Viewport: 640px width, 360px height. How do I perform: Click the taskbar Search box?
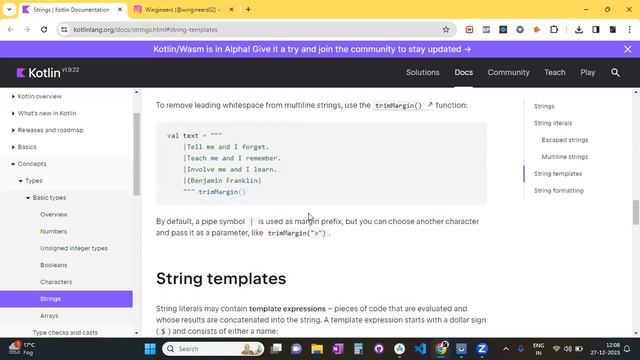tap(213, 349)
